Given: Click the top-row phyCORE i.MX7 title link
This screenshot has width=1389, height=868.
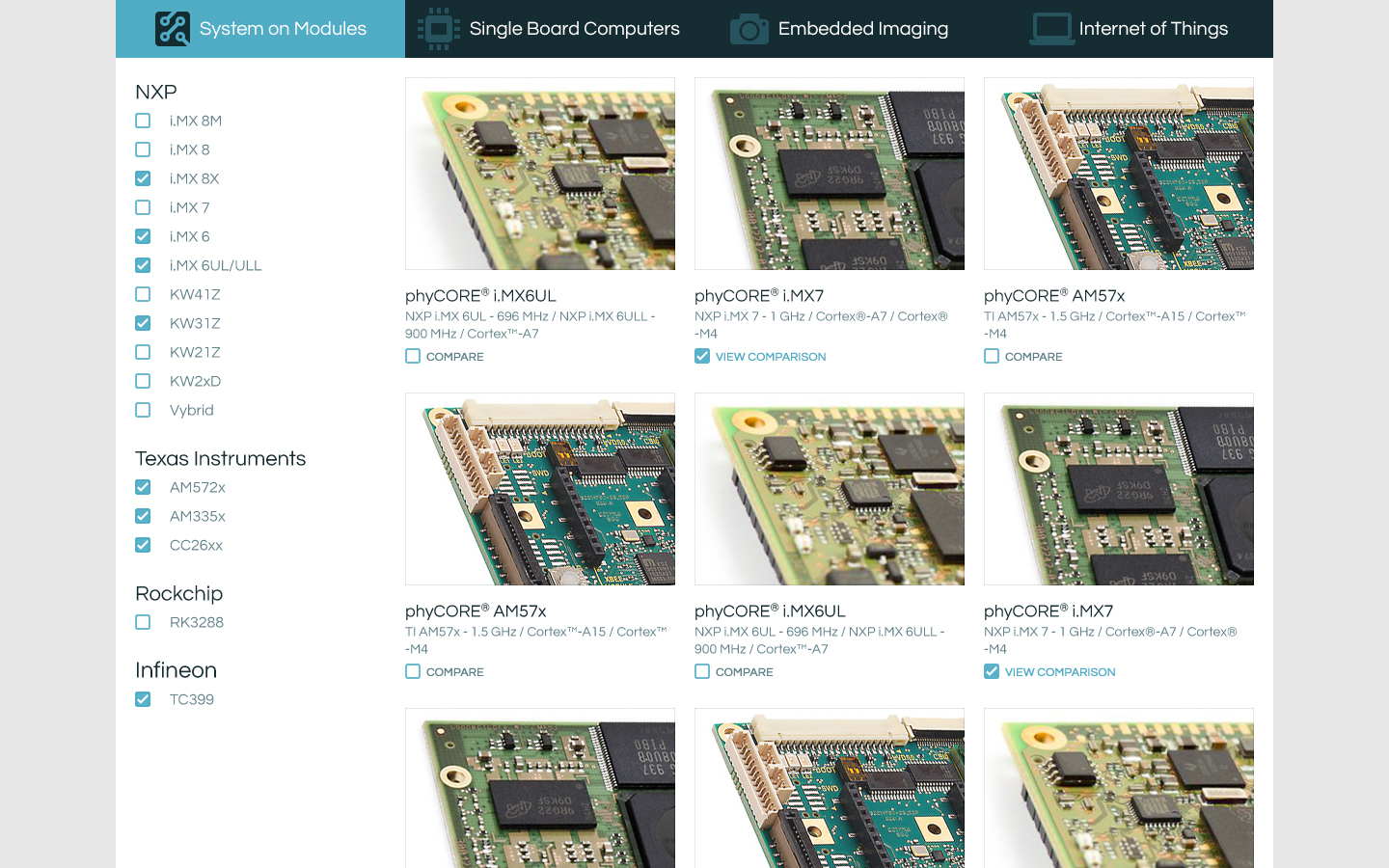Looking at the screenshot, I should point(759,296).
